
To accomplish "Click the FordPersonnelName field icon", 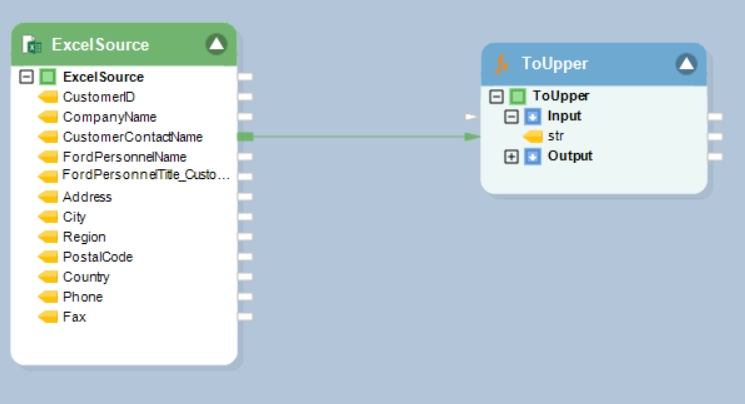I will click(48, 157).
